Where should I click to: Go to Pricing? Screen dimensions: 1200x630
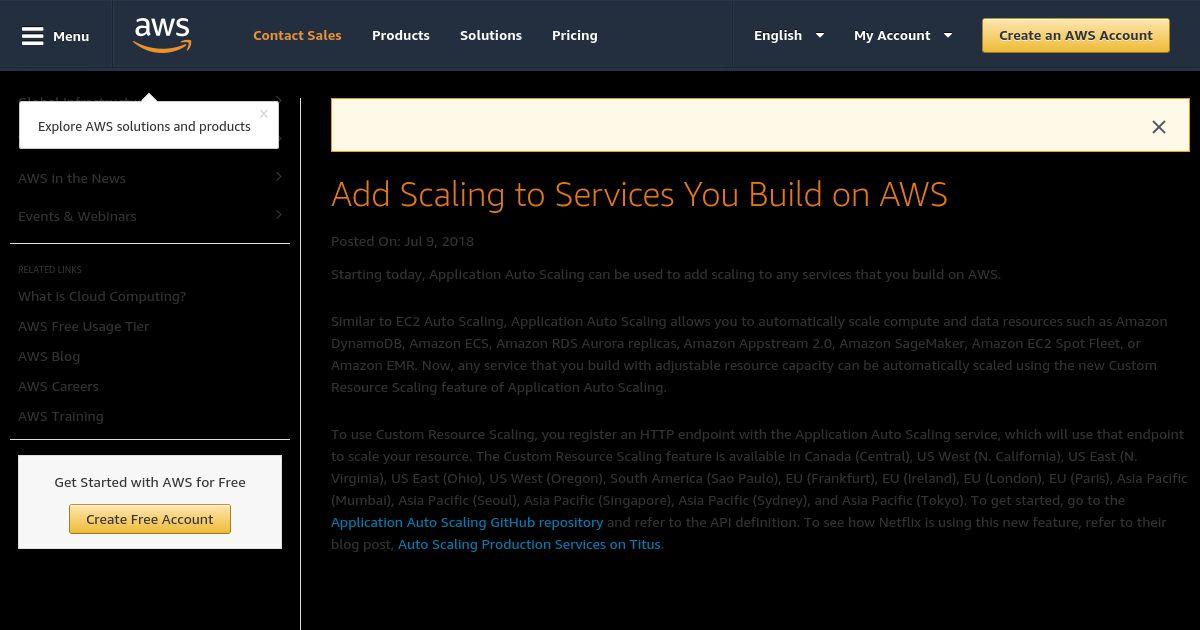point(575,35)
